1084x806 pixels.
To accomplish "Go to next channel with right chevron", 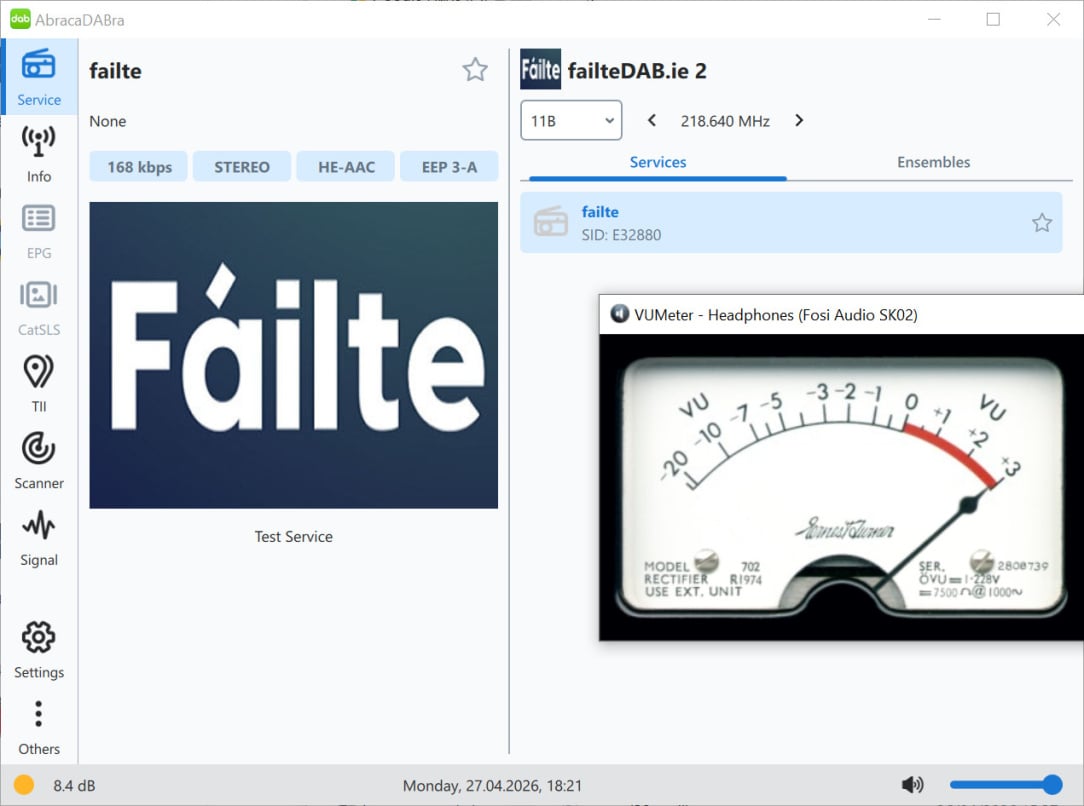I will pyautogui.click(x=799, y=120).
